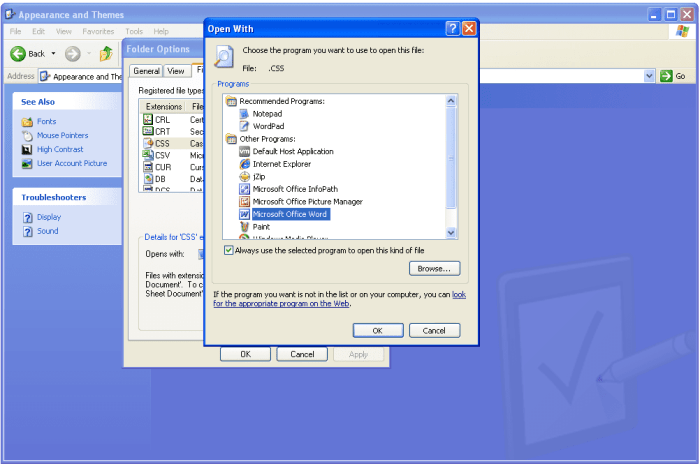The image size is (700, 466).
Task: Open Fonts in the See Also panel
Action: [46, 121]
